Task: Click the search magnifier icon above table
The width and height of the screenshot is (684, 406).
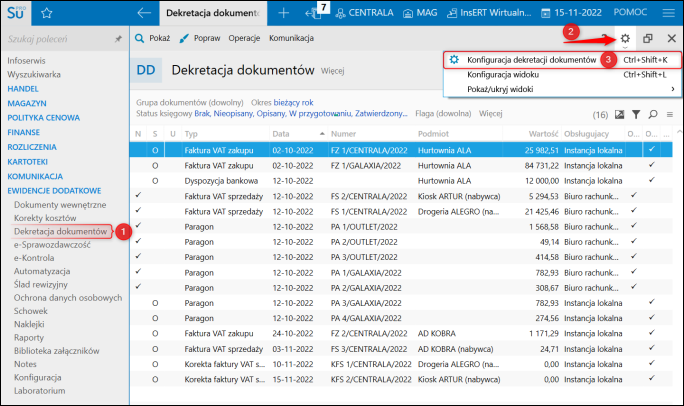Action: point(652,115)
